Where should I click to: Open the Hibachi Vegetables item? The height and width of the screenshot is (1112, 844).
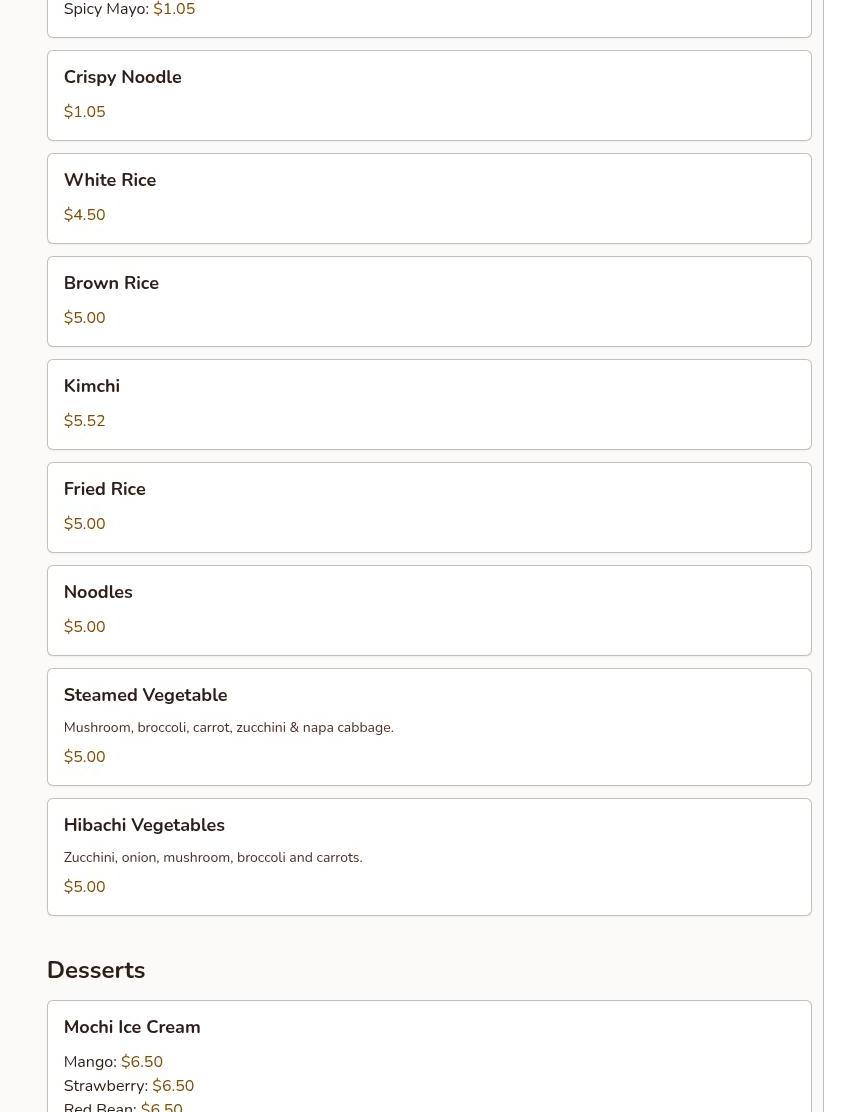pos(144,825)
